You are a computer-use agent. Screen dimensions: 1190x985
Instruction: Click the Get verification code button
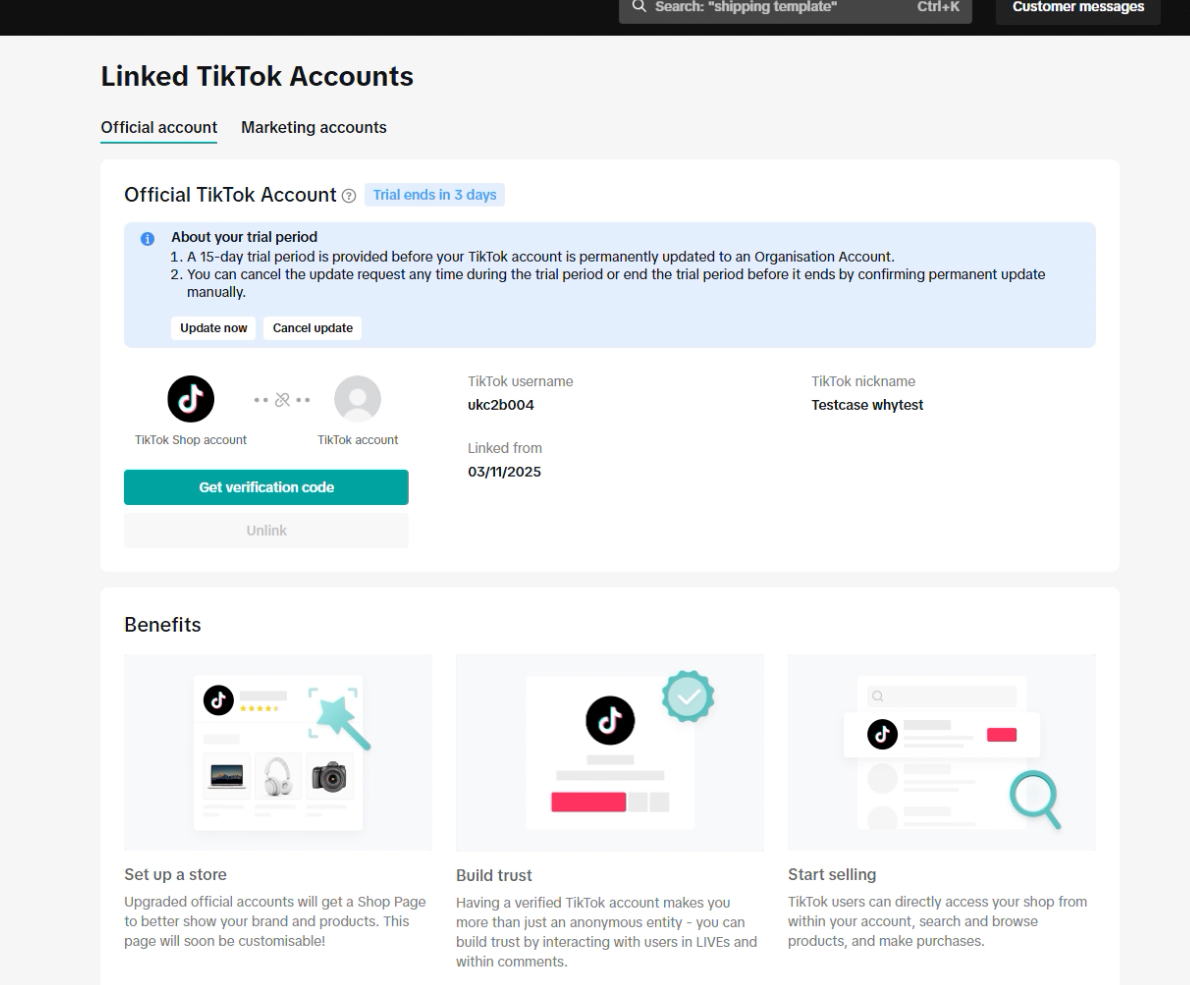[x=266, y=488]
